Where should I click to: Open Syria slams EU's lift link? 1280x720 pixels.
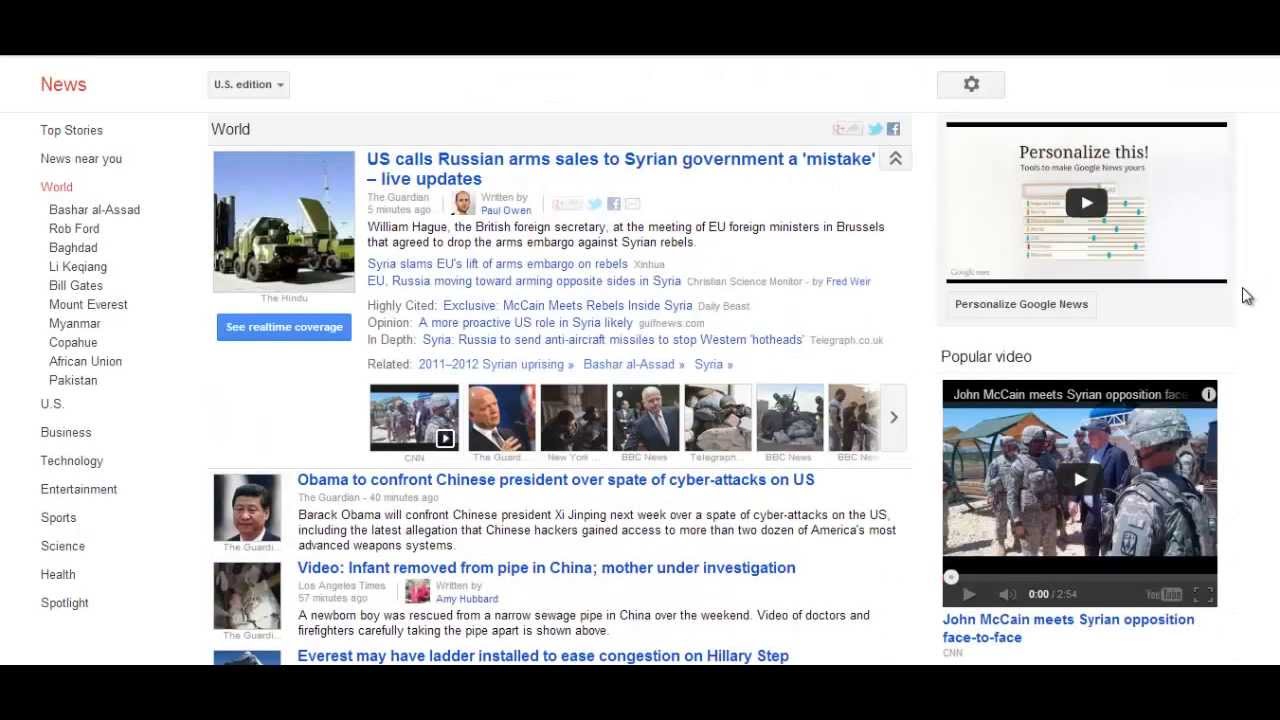coord(497,264)
